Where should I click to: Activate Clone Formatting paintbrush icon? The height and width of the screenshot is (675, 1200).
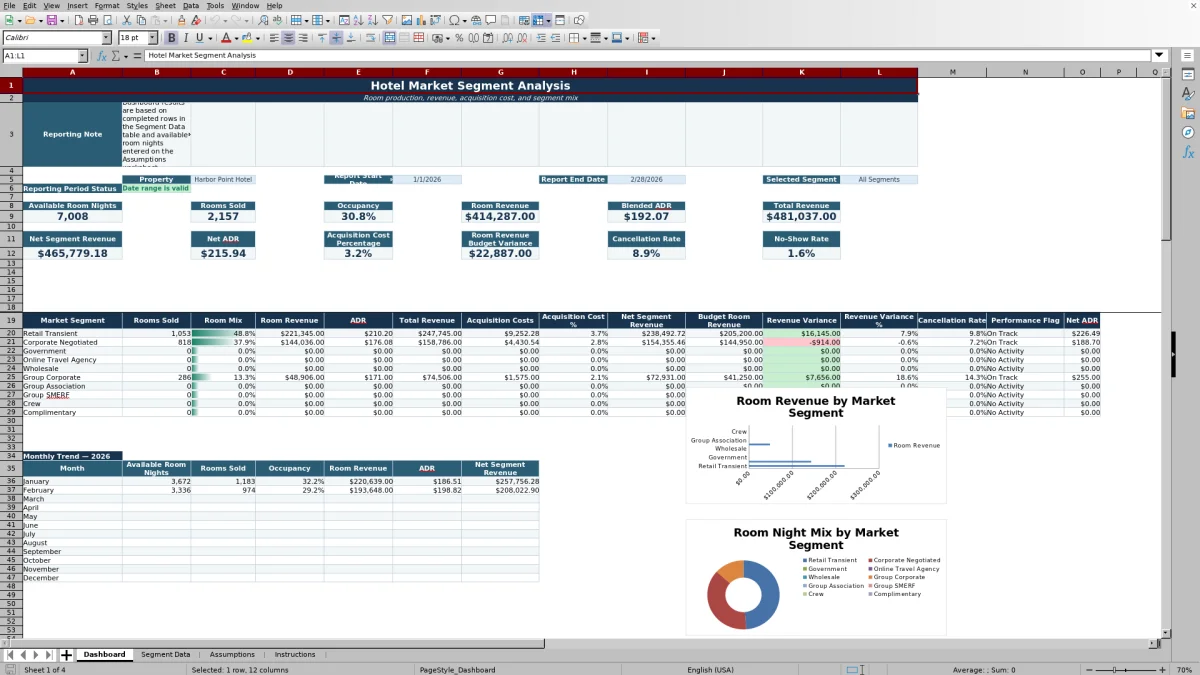click(x=181, y=20)
